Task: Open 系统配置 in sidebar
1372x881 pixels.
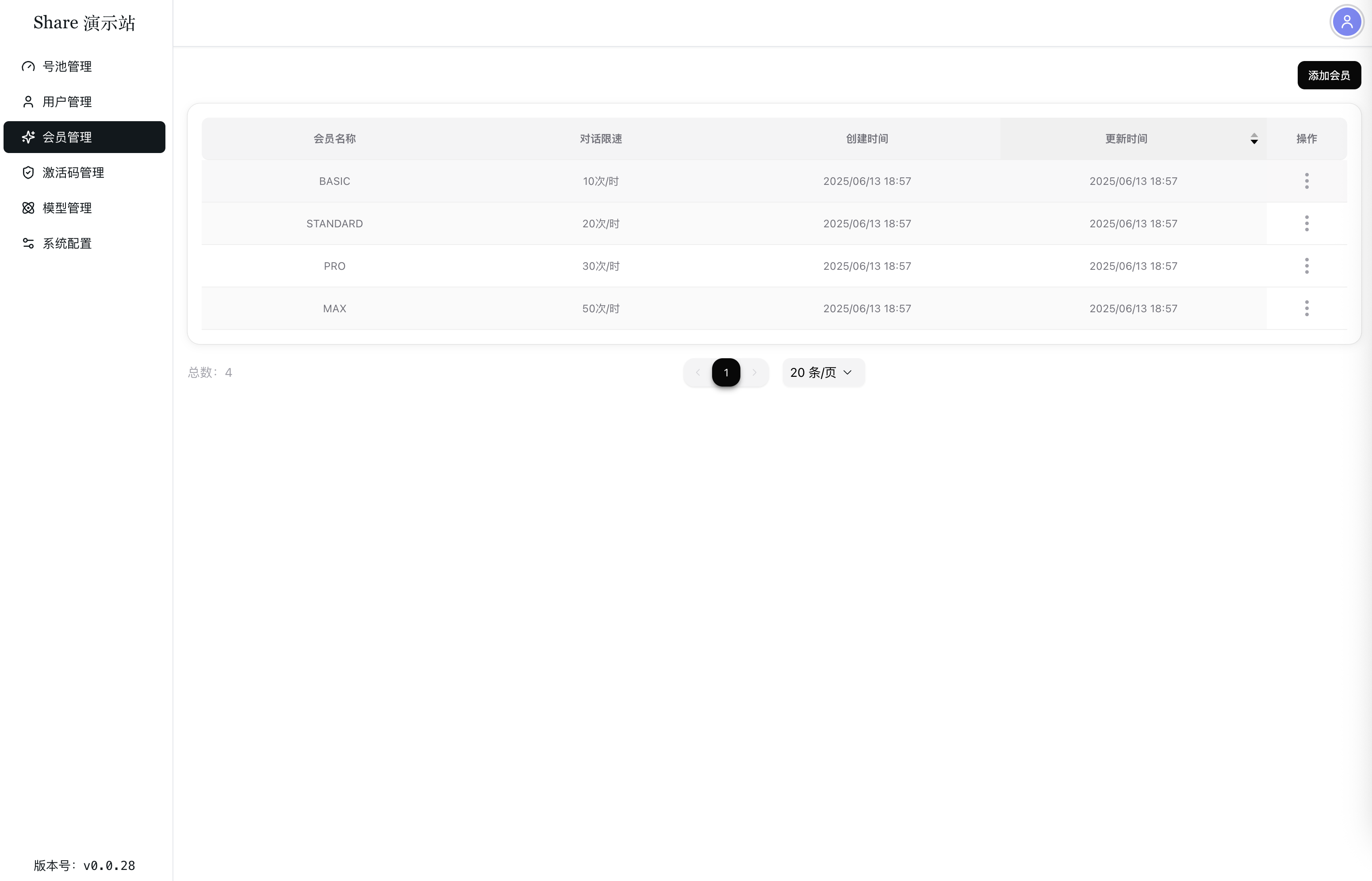Action: (x=84, y=244)
